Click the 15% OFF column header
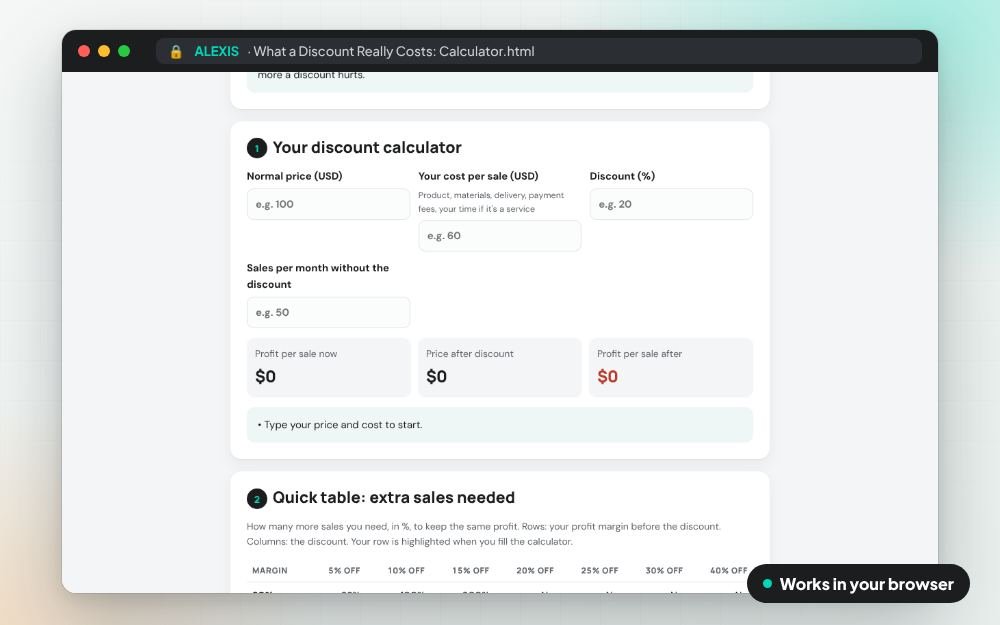 (471, 571)
